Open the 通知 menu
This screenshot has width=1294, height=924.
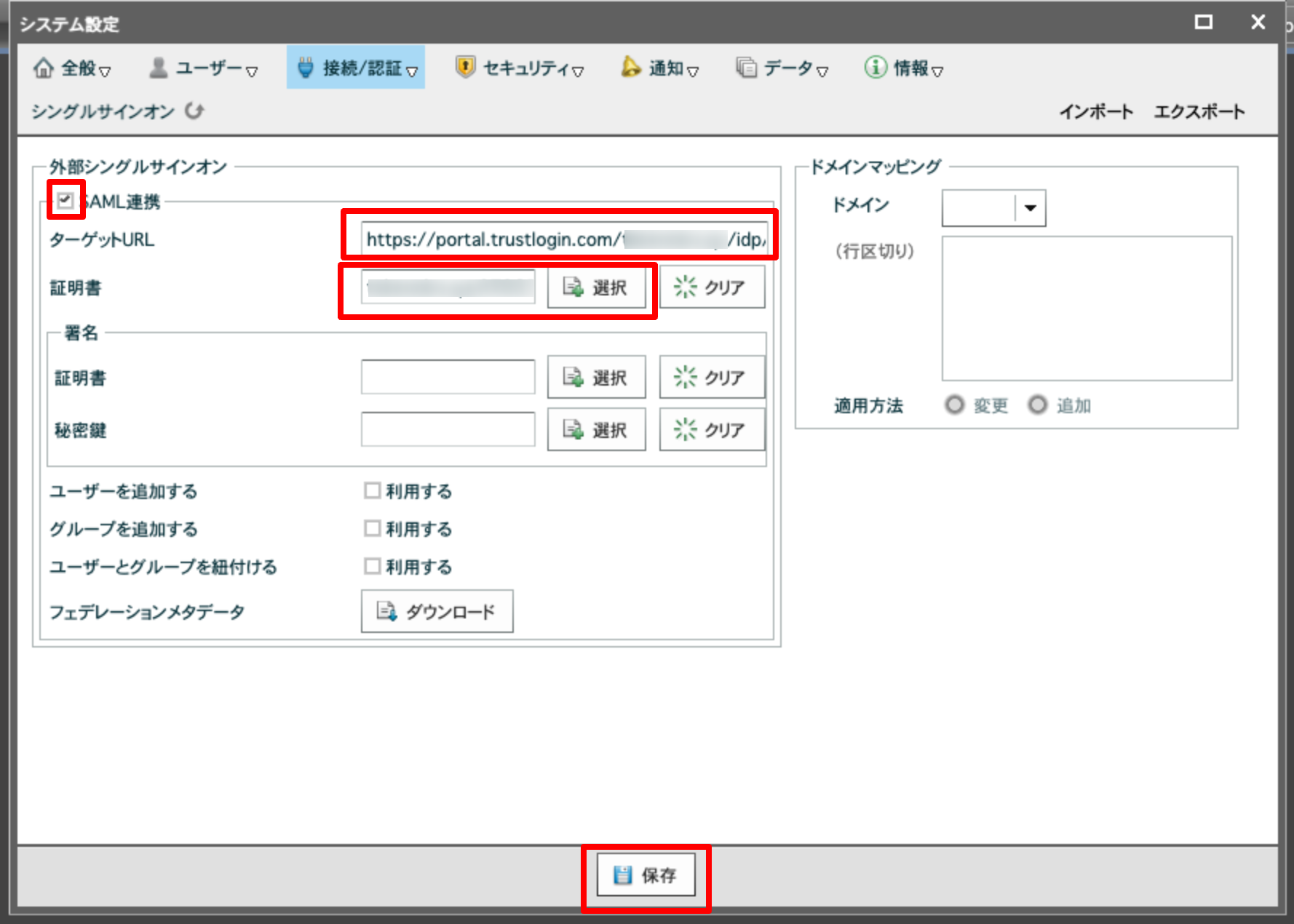[659, 68]
